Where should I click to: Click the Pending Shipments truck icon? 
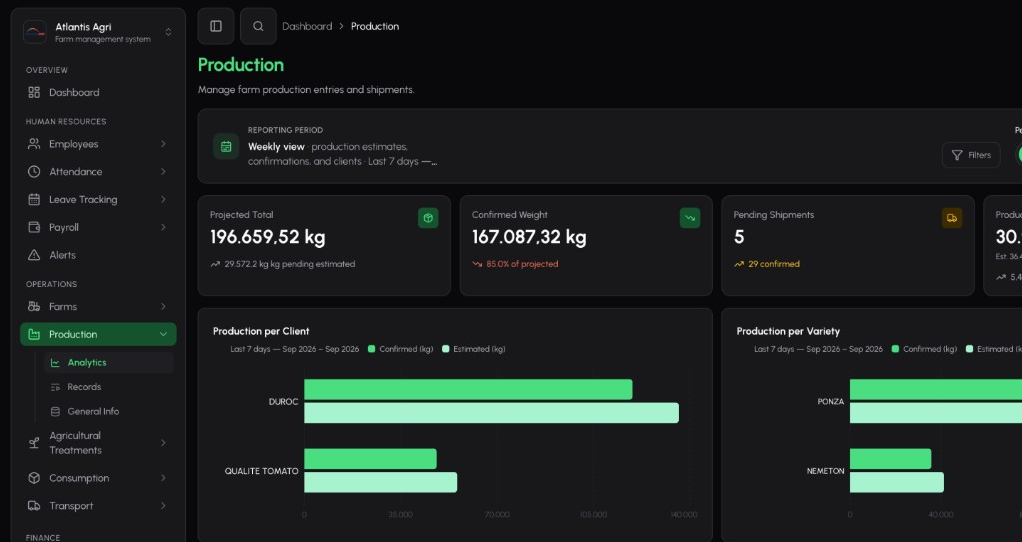click(x=952, y=218)
